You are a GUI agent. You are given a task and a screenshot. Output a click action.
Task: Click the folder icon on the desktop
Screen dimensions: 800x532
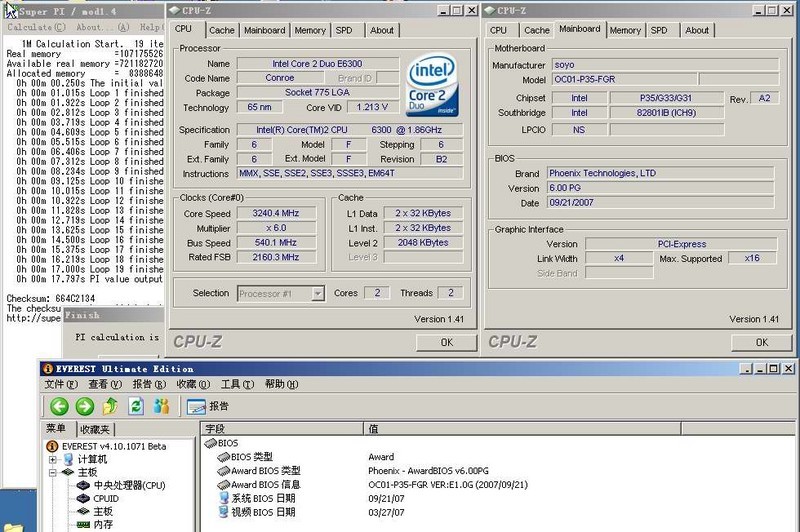pos(13,527)
